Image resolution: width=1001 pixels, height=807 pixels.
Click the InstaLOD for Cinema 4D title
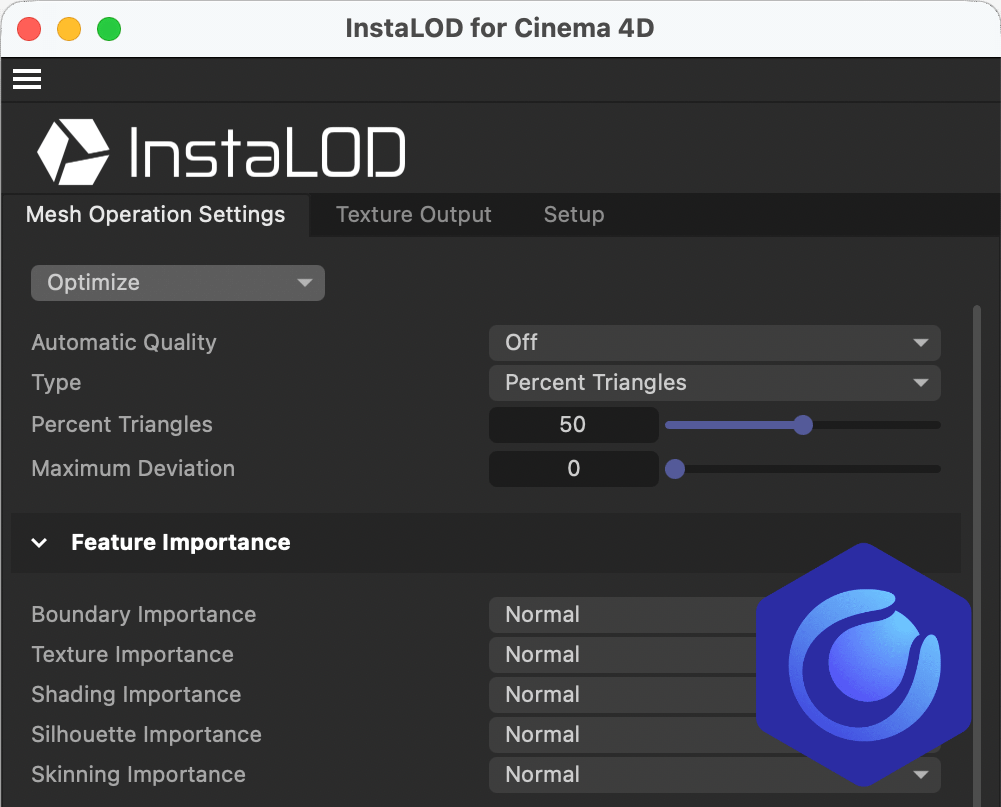(x=500, y=29)
